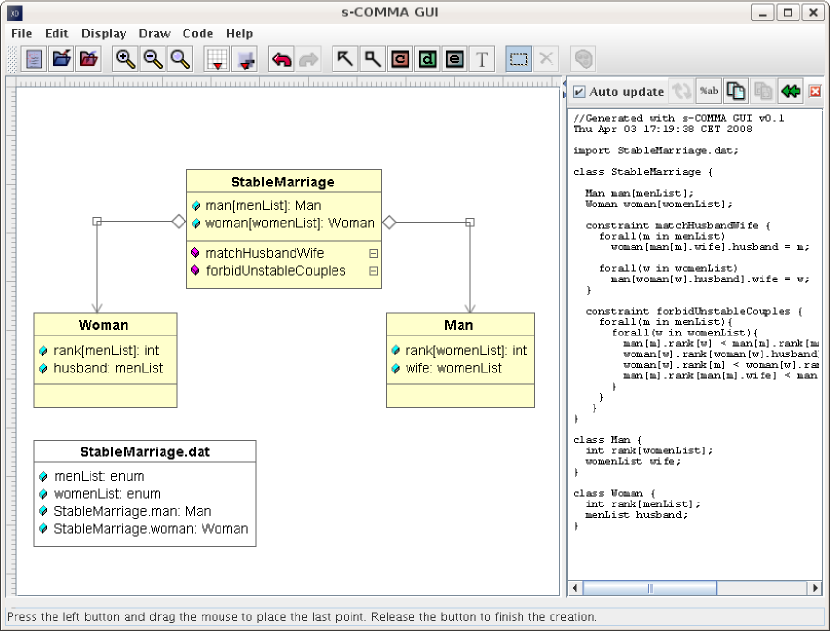Select the green 'd' data tool
This screenshot has width=830, height=631.
pos(427,59)
